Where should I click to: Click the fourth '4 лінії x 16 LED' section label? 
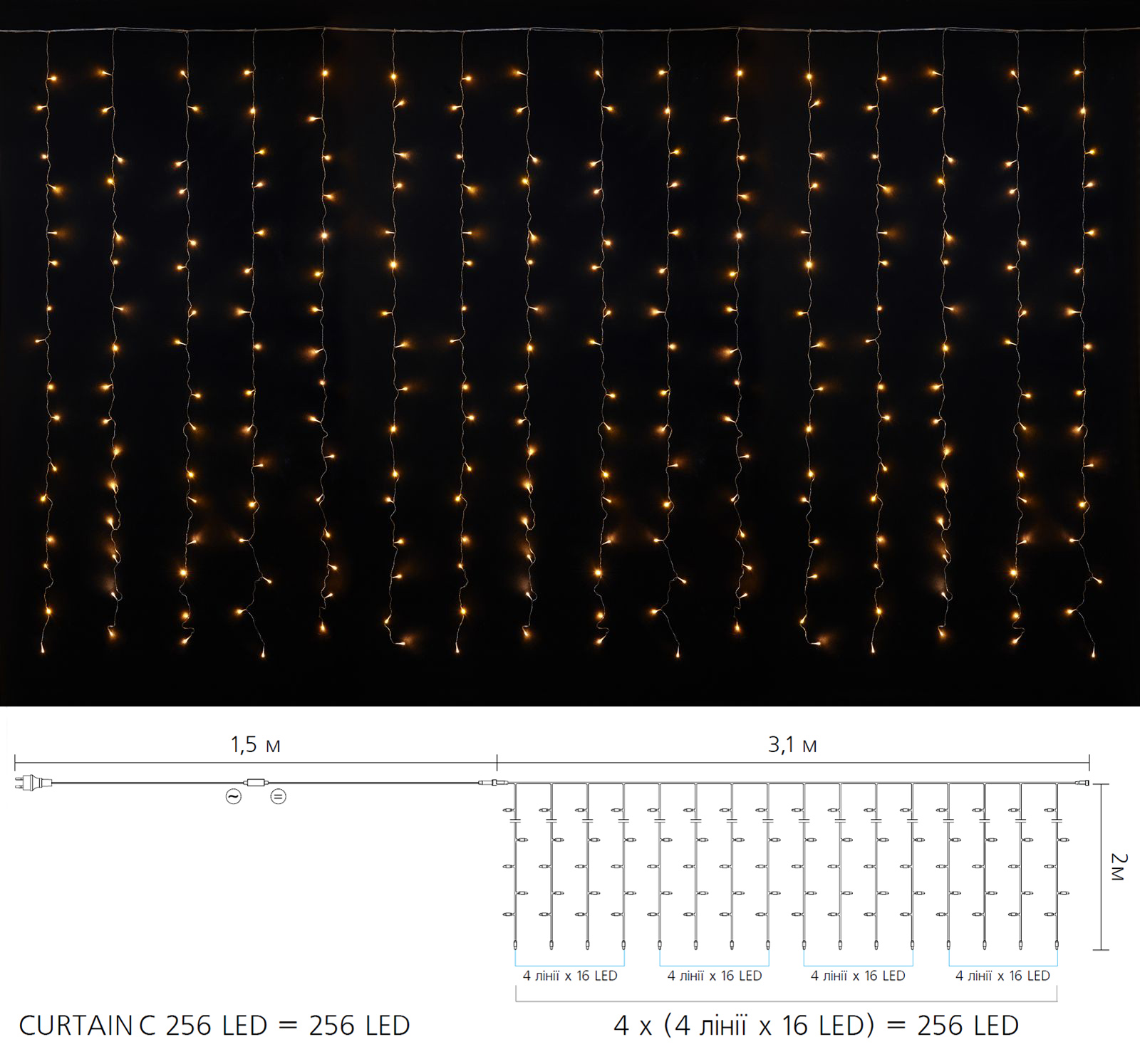[x=1002, y=976]
